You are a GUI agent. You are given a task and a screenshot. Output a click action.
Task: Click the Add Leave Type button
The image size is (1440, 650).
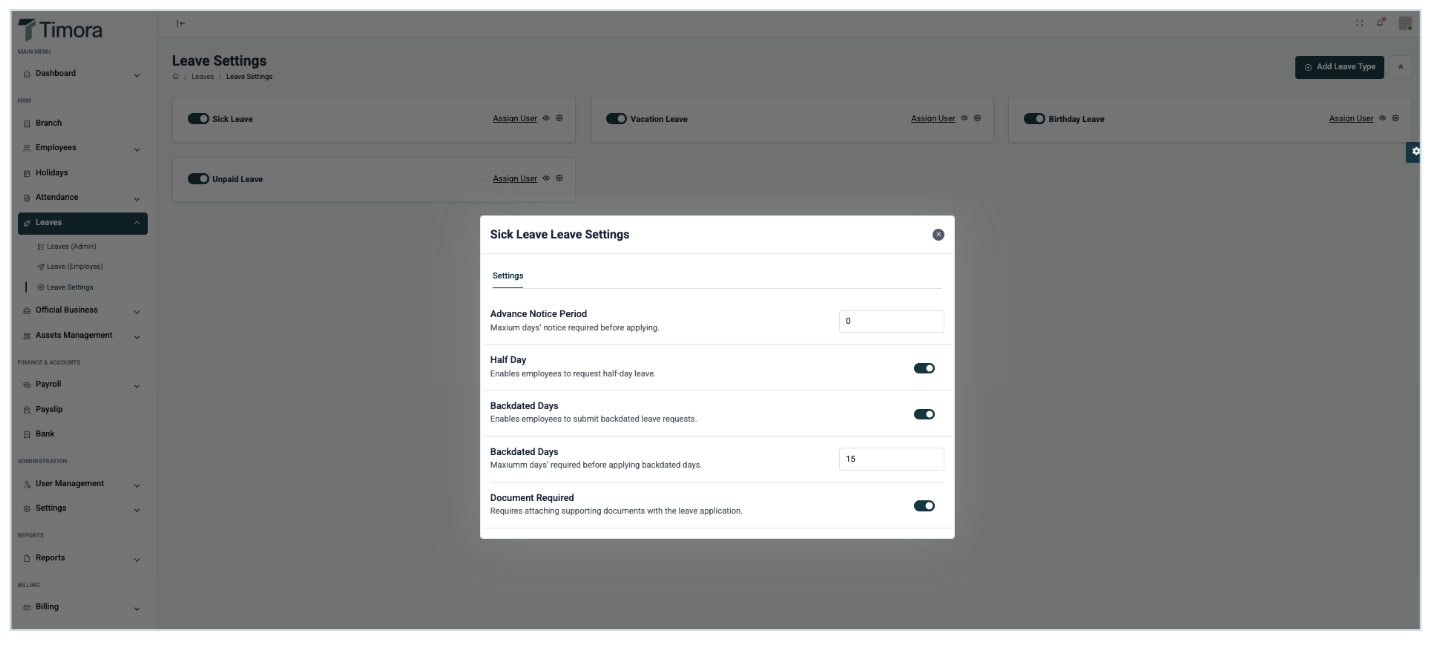click(1339, 67)
